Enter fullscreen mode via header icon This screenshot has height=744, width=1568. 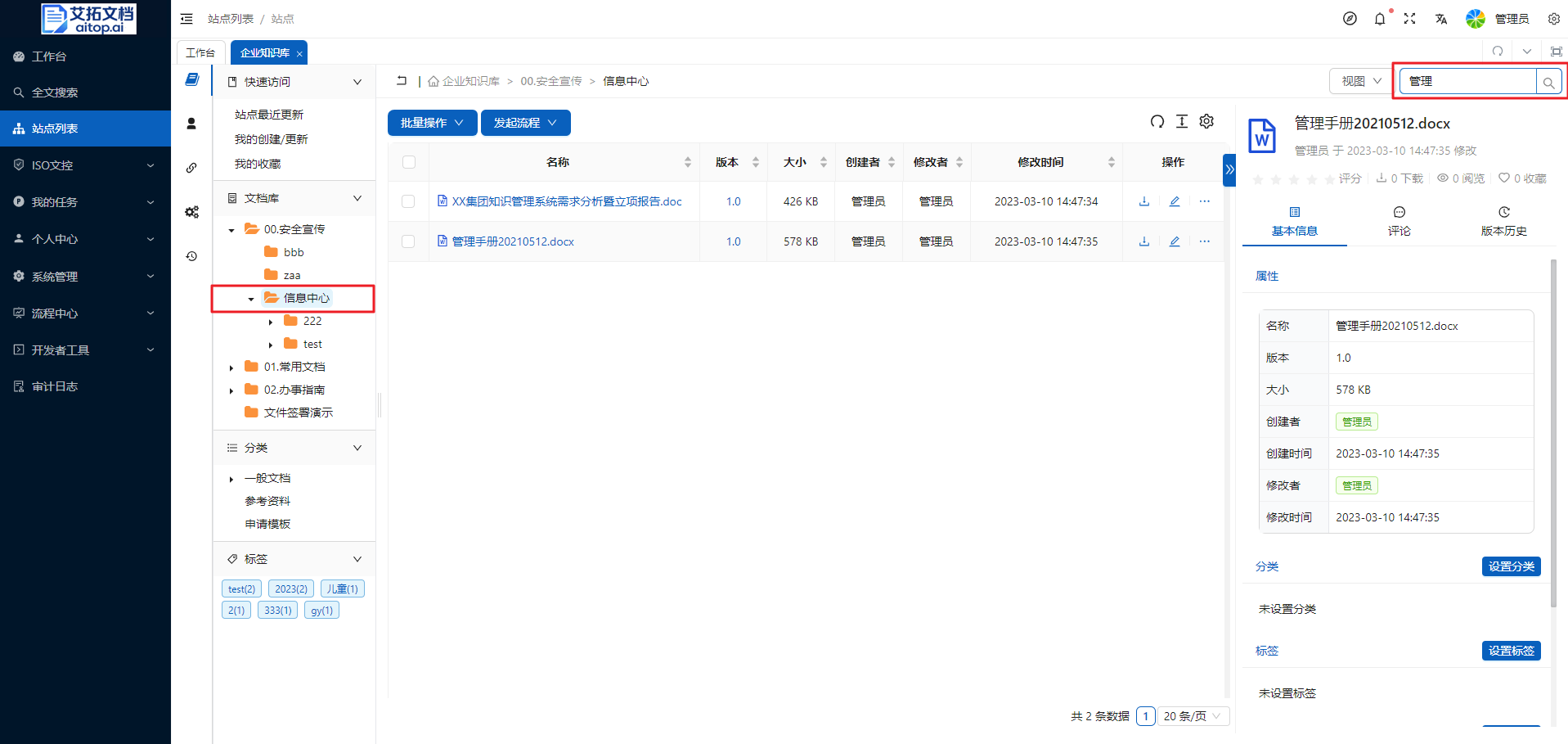(x=1409, y=19)
